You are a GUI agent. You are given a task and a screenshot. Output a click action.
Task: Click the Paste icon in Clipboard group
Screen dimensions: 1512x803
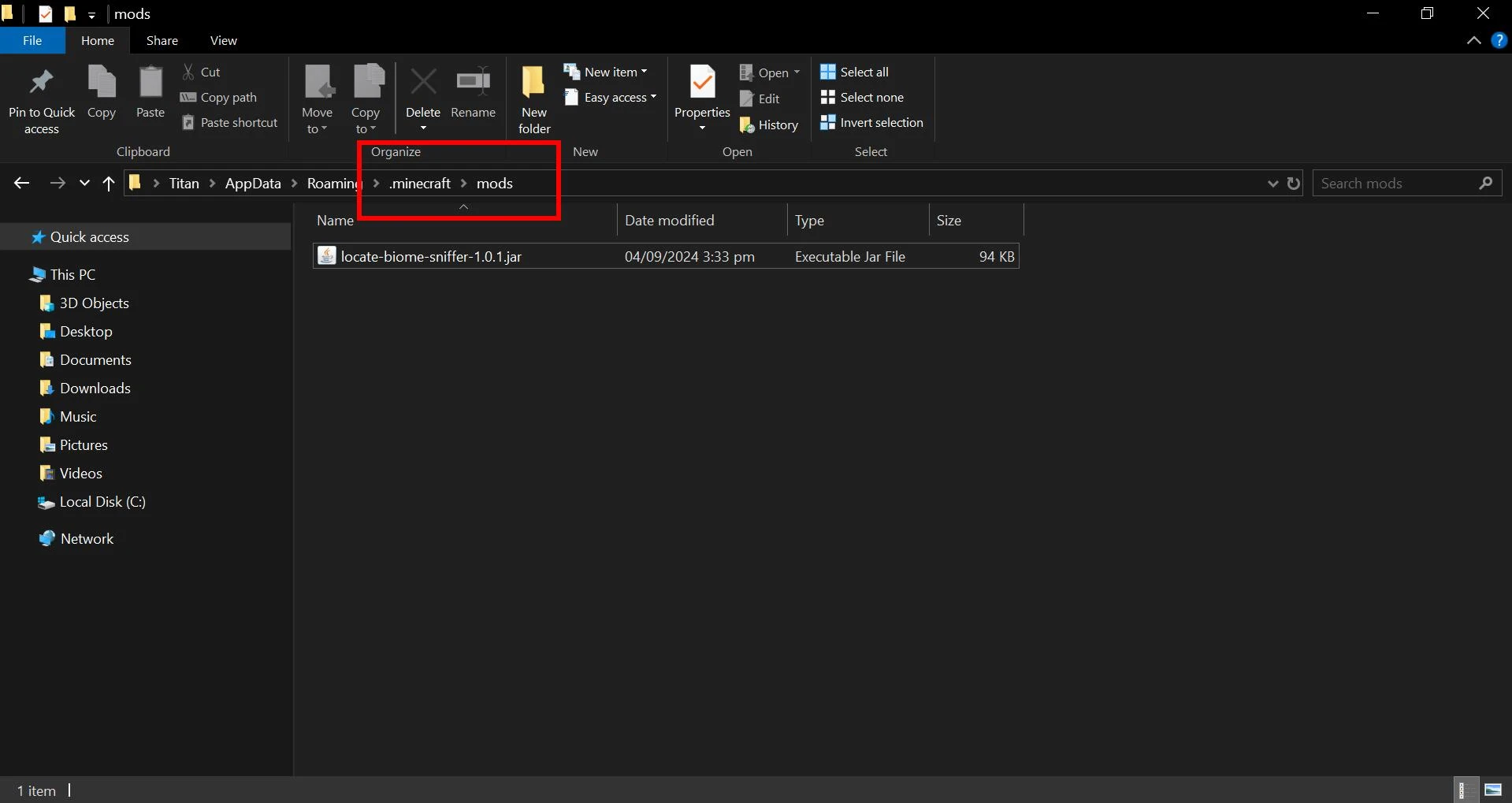[x=150, y=83]
